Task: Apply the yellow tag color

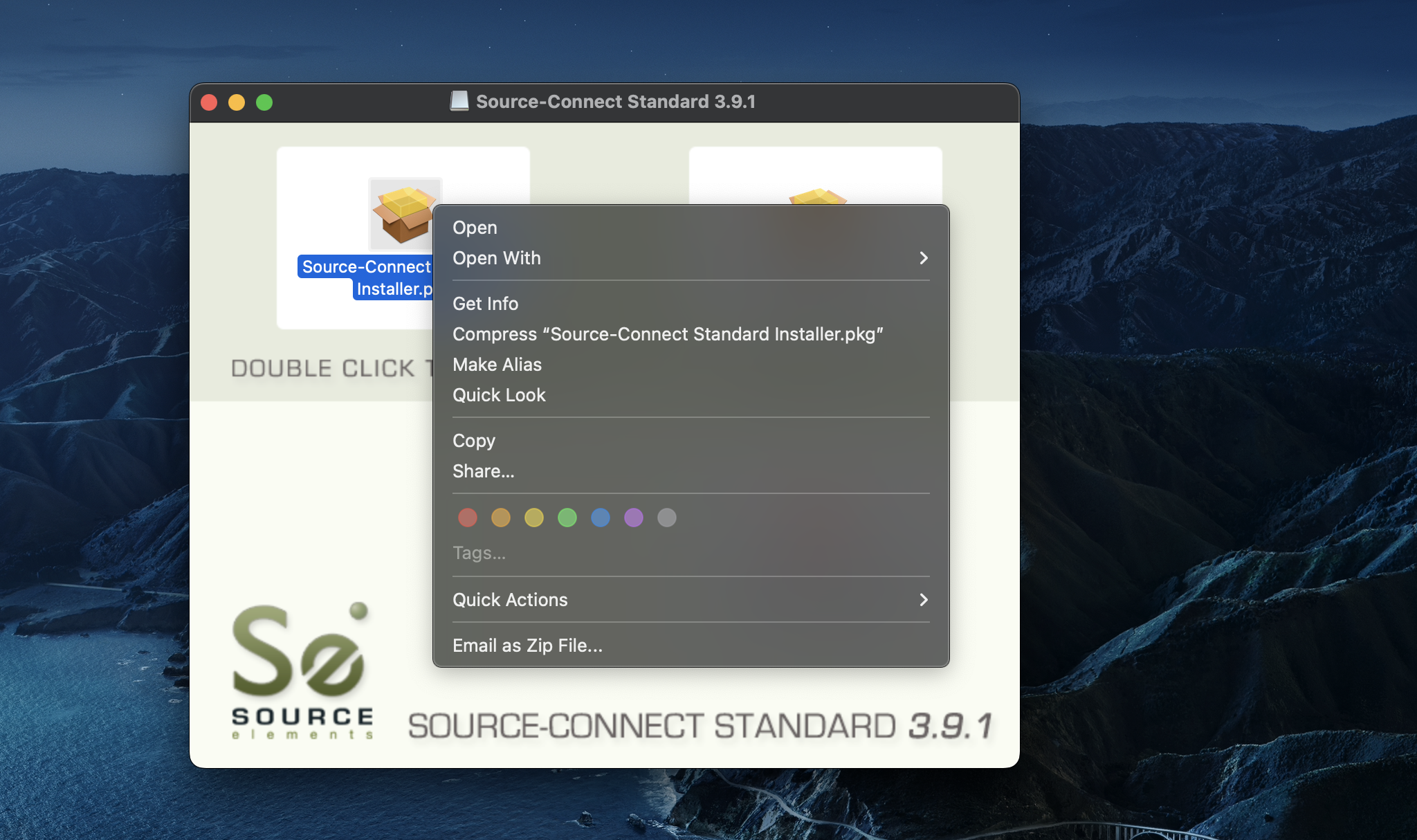Action: (x=534, y=518)
